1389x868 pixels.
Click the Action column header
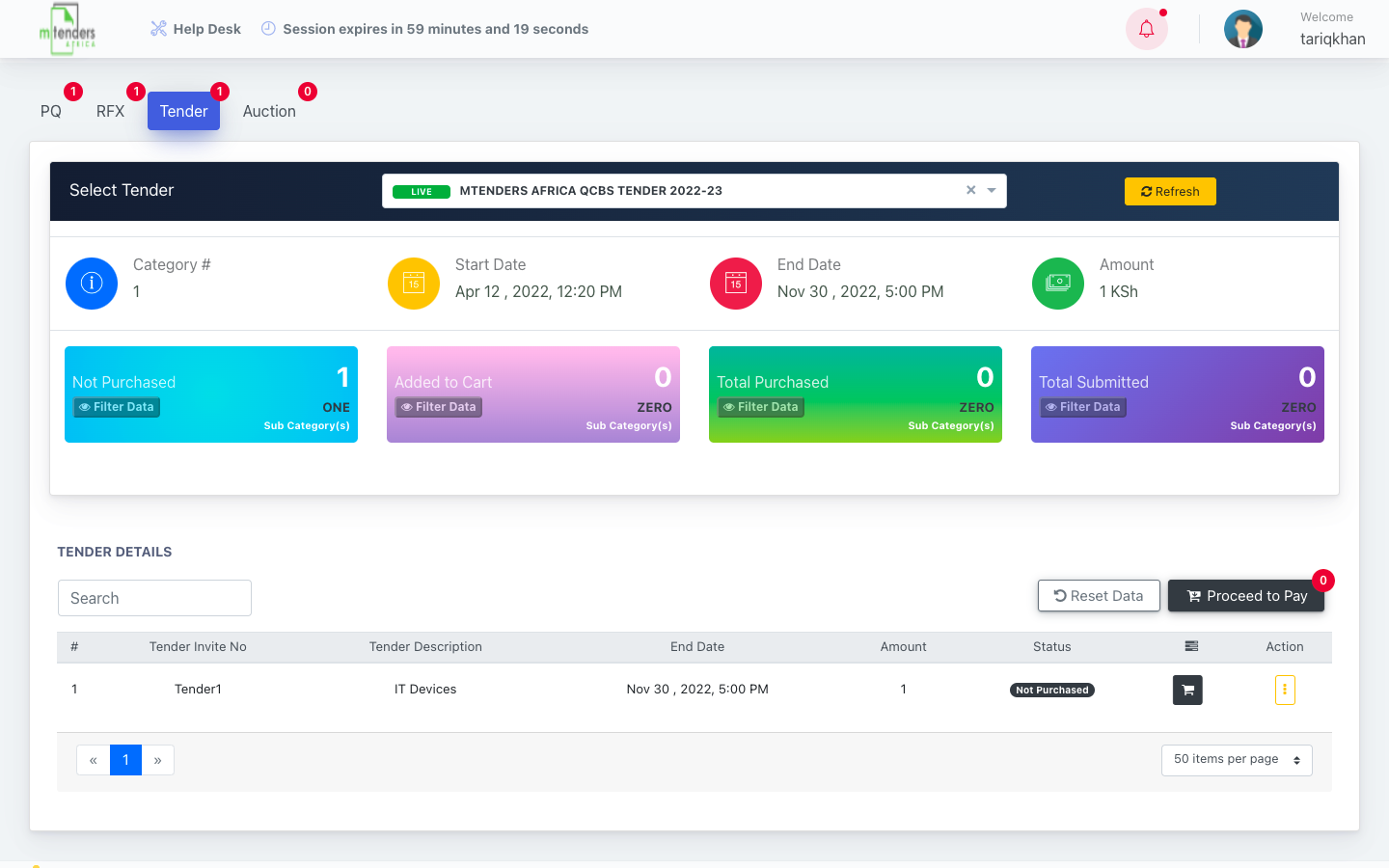point(1285,647)
